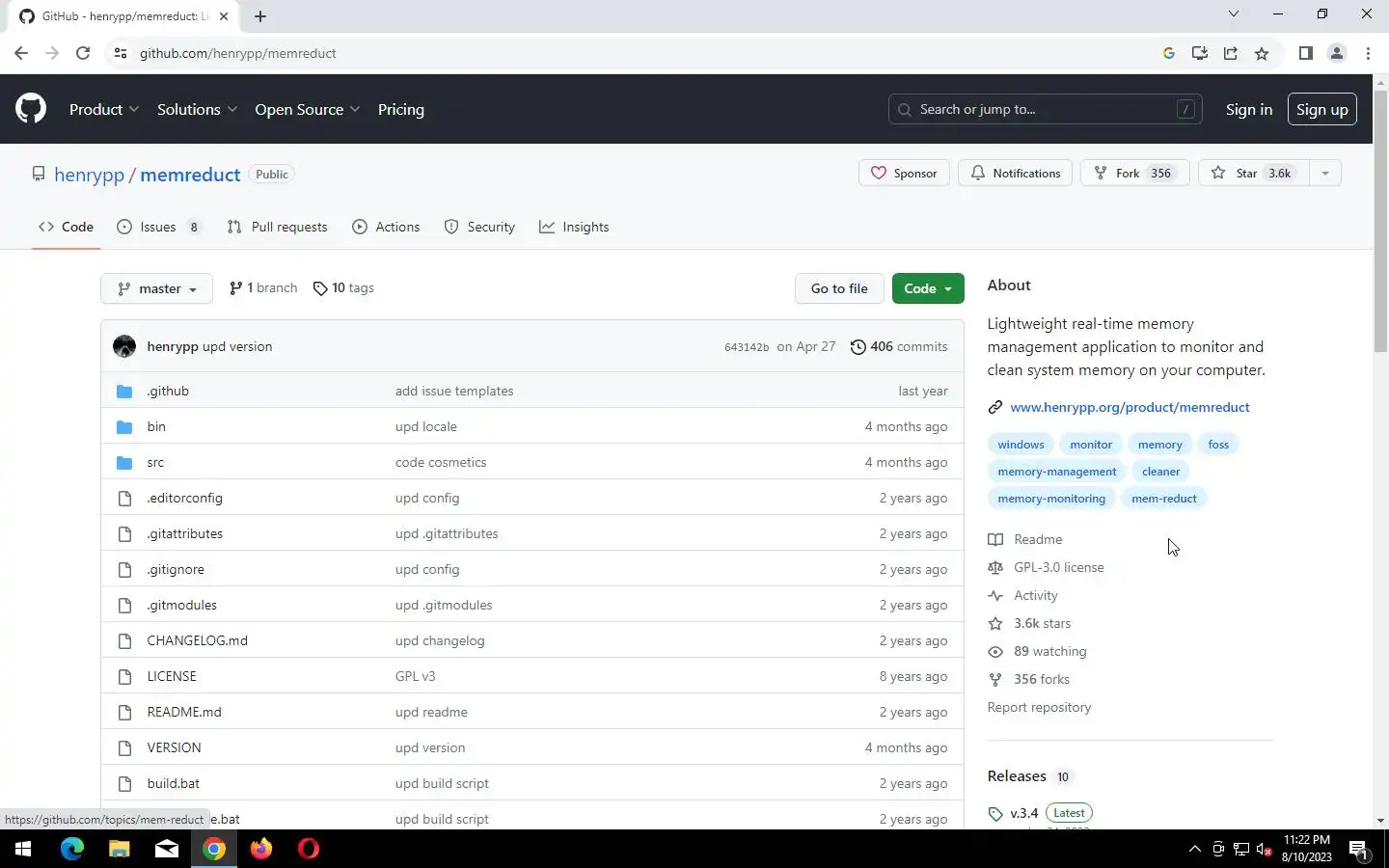Click the link icon beside the henrypp.org URL
Screen dimensions: 1389x868
[995, 407]
